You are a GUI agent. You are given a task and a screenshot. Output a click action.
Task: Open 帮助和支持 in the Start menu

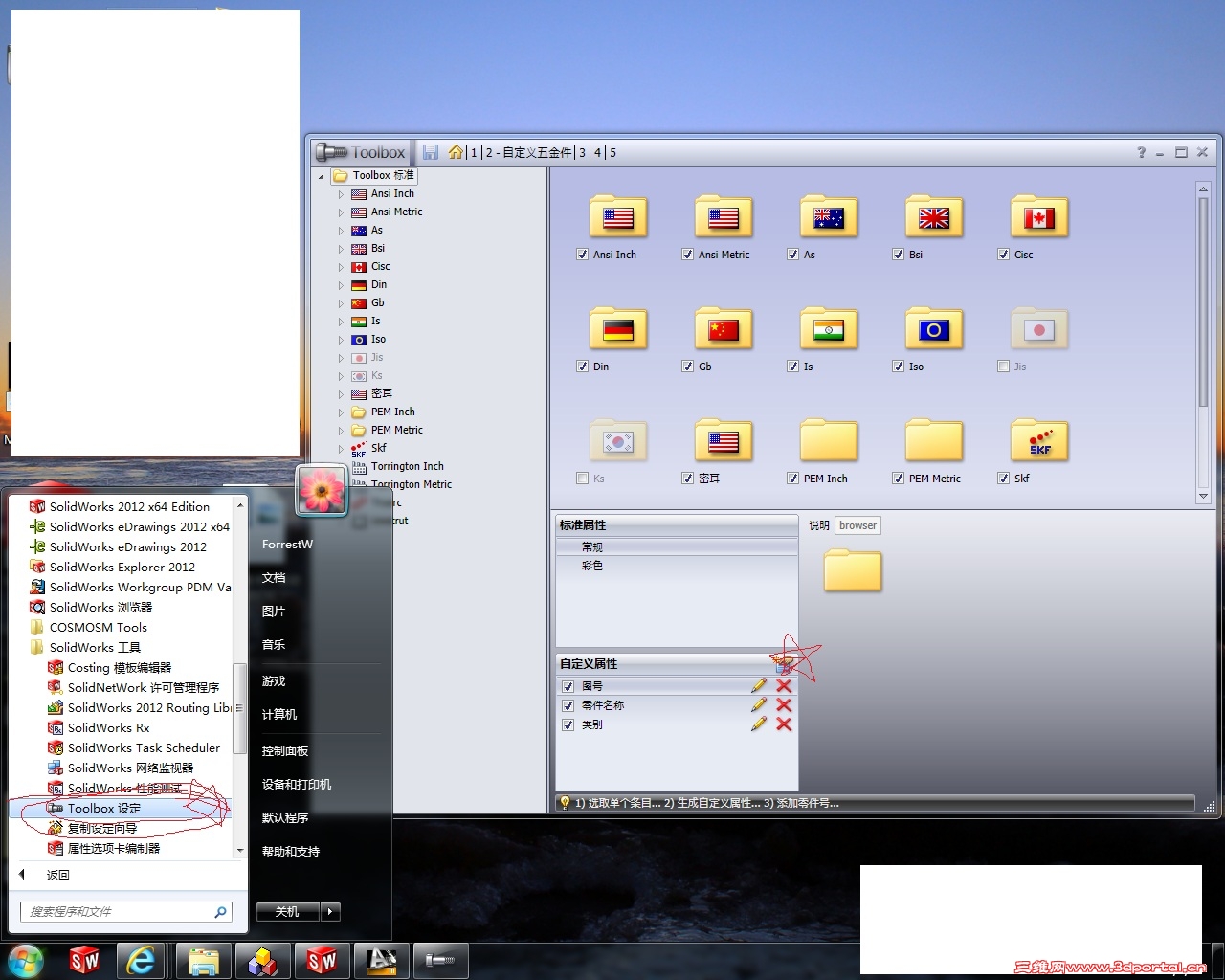(x=291, y=852)
